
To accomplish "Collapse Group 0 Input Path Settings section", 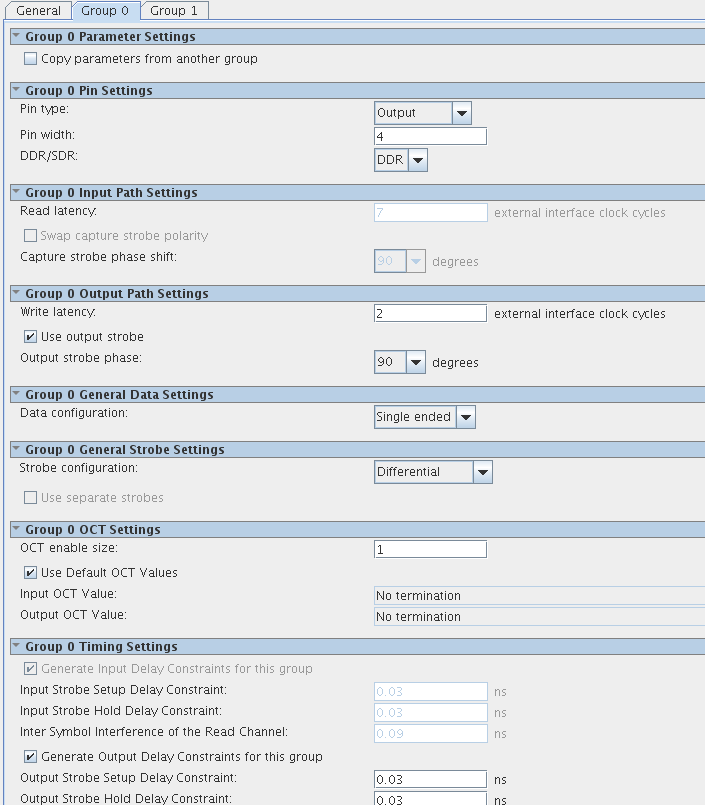I will [x=16, y=193].
